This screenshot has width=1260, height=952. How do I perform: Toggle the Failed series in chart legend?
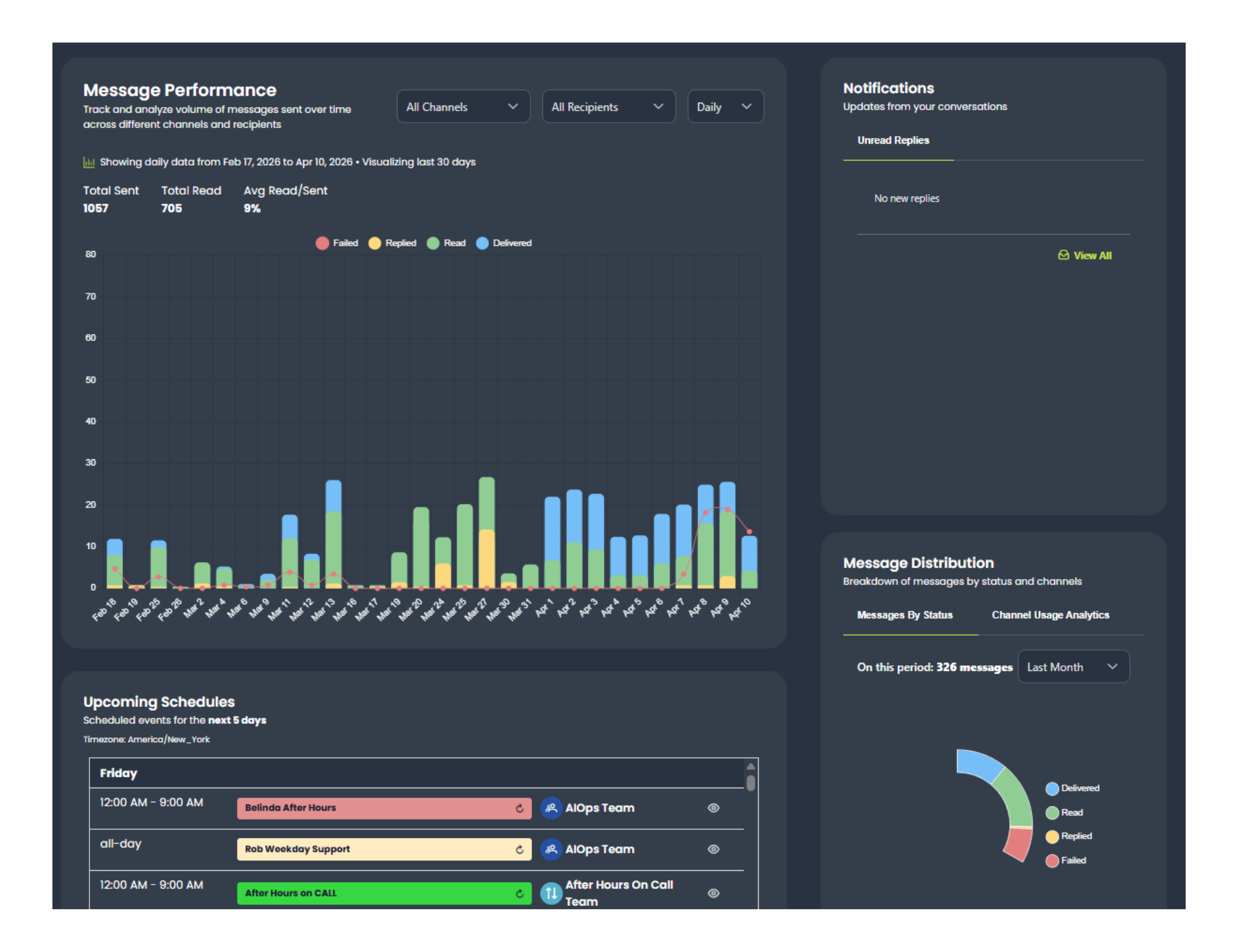coord(337,243)
